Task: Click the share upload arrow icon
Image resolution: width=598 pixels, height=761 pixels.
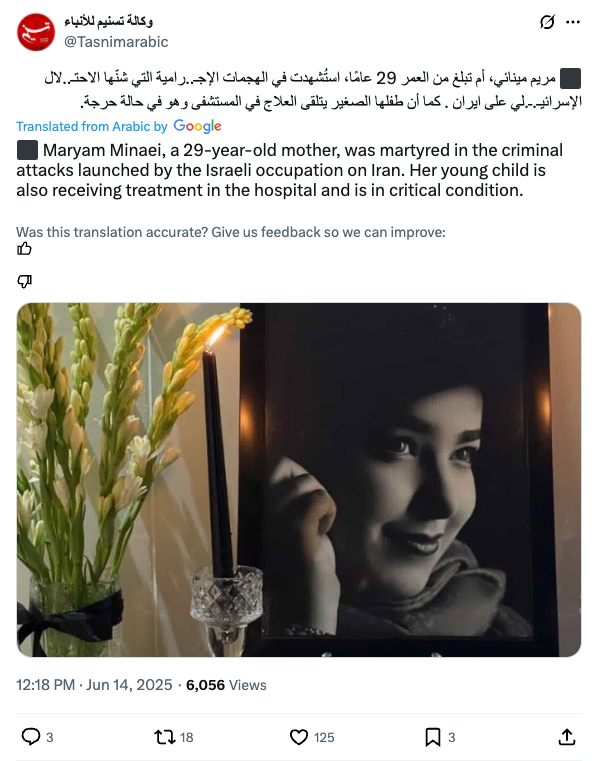Action: click(x=566, y=737)
